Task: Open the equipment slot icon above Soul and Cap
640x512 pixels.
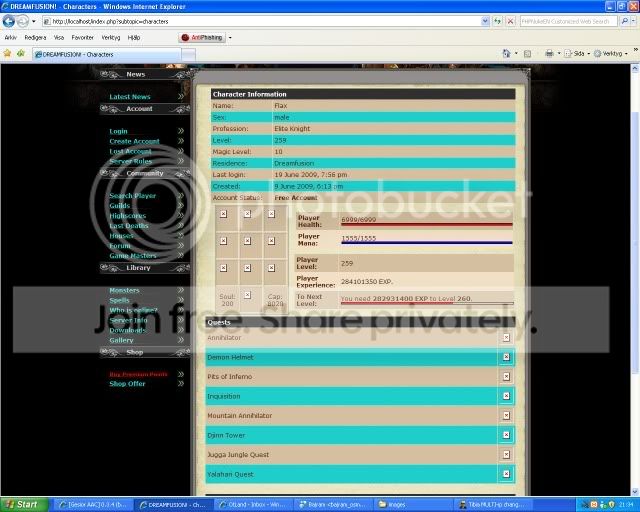Action: [x=247, y=295]
